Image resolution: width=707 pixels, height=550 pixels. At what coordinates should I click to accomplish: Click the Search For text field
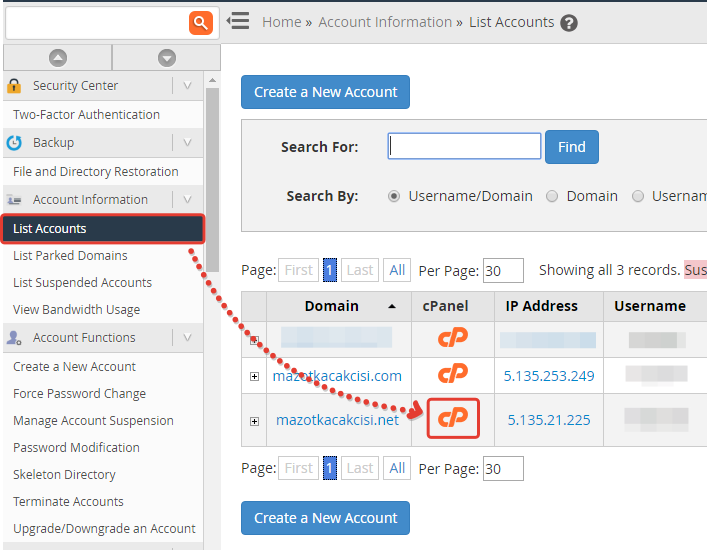point(464,147)
